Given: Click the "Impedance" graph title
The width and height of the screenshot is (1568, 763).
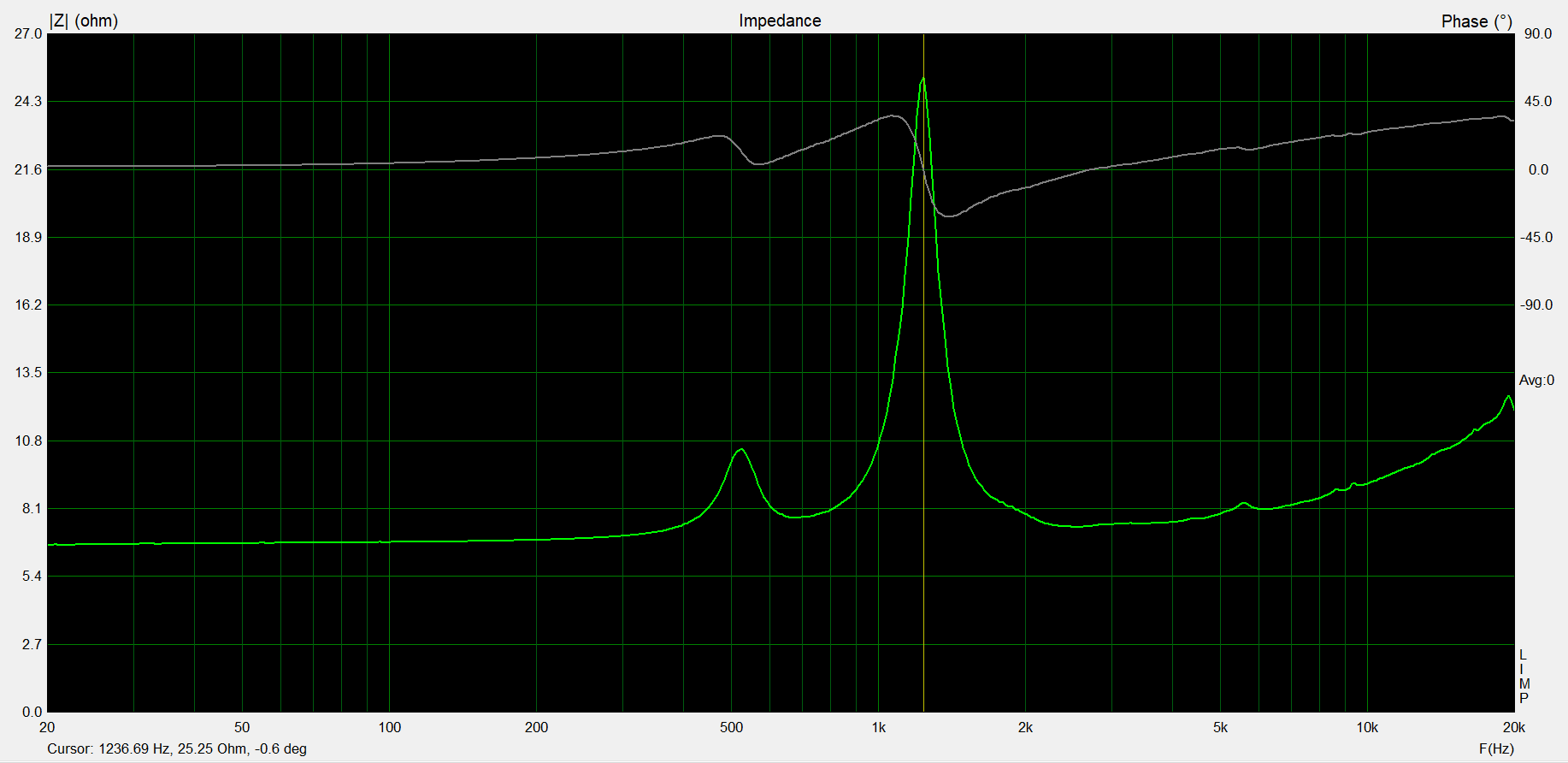Looking at the screenshot, I should pyautogui.click(x=780, y=21).
